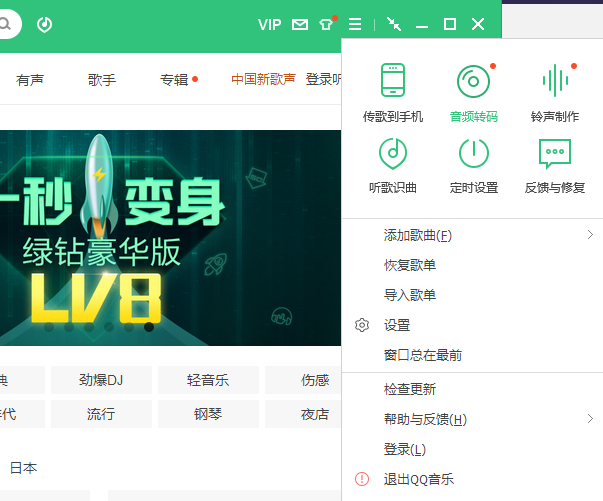Switch to mini mode with arrows icon
Screen dimensions: 603x501
tap(394, 24)
